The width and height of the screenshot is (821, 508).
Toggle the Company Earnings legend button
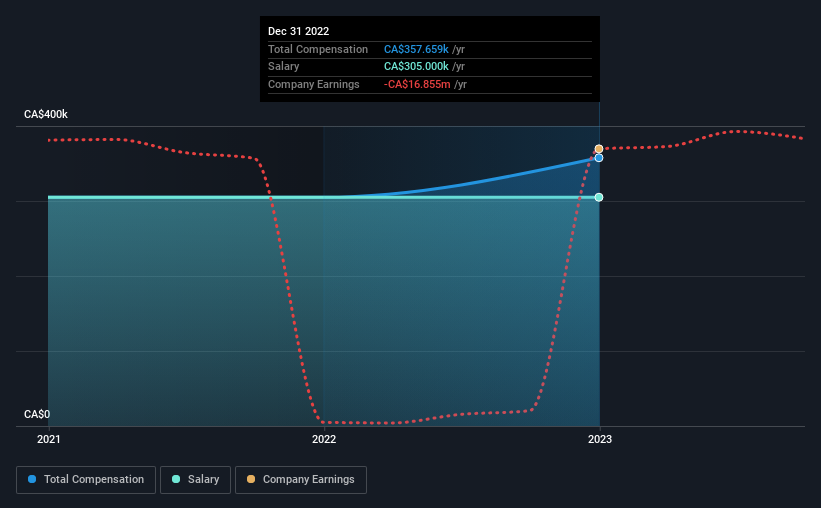click(301, 480)
